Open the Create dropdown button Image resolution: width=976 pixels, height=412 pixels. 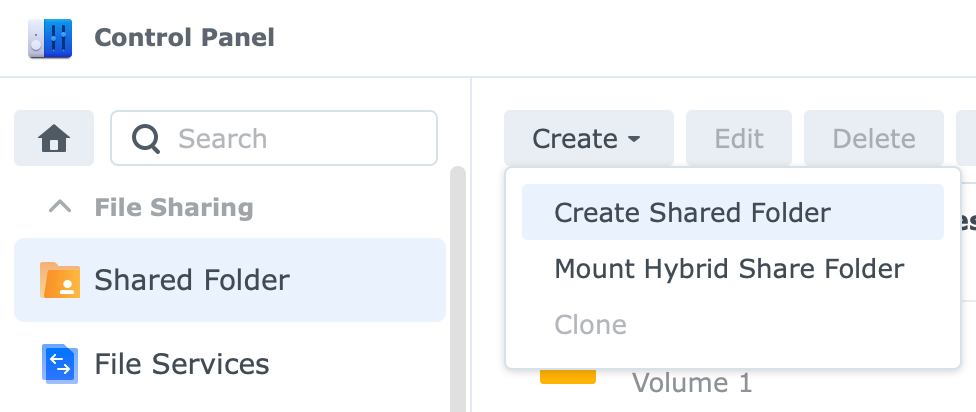pos(589,138)
